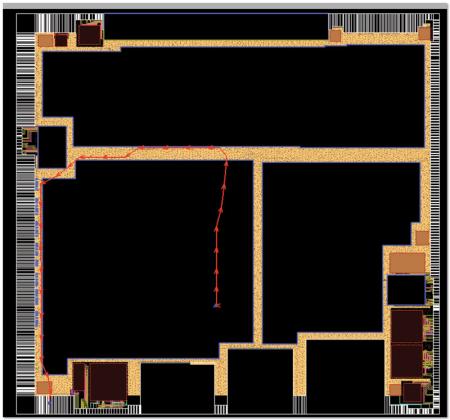Click the large orange rectangle on right side
Screen dimensions: 450x420
[x=407, y=263]
